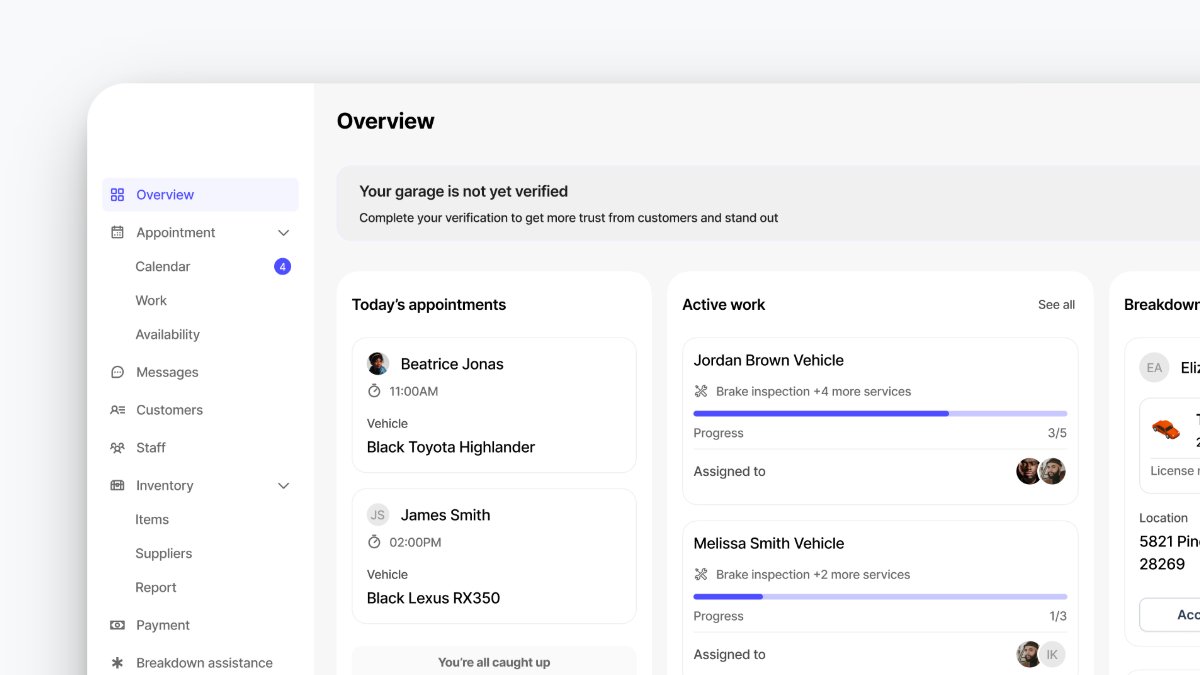1200x675 pixels.
Task: Click the Inventory box icon
Action: pyautogui.click(x=117, y=486)
